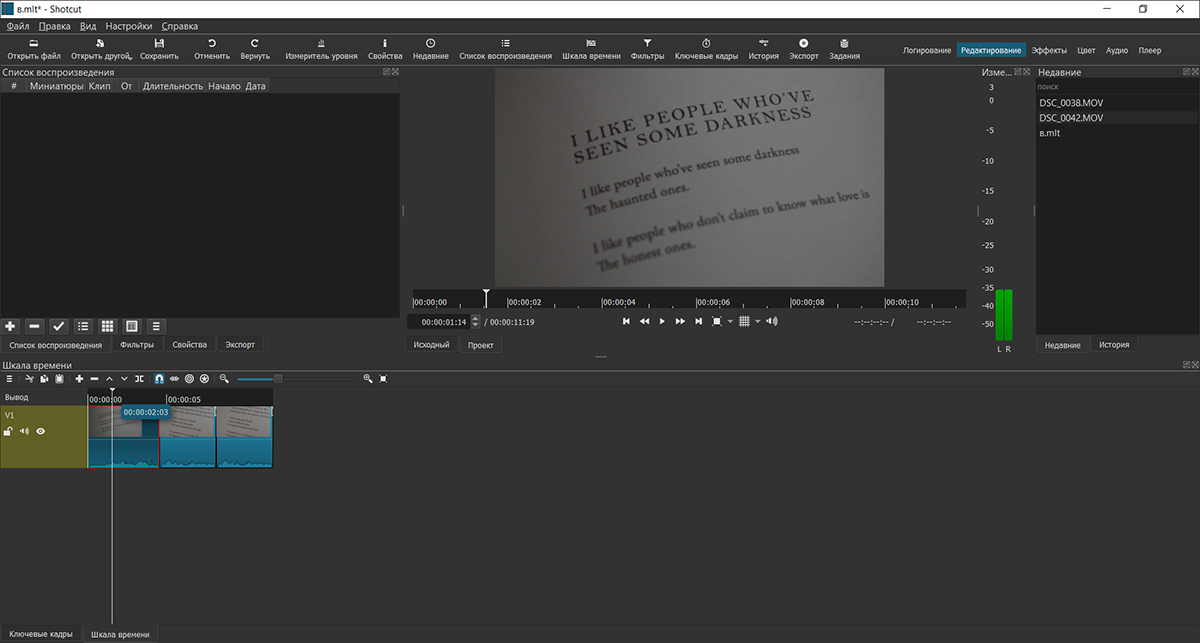Open the timeline hamburger menu

click(9, 379)
